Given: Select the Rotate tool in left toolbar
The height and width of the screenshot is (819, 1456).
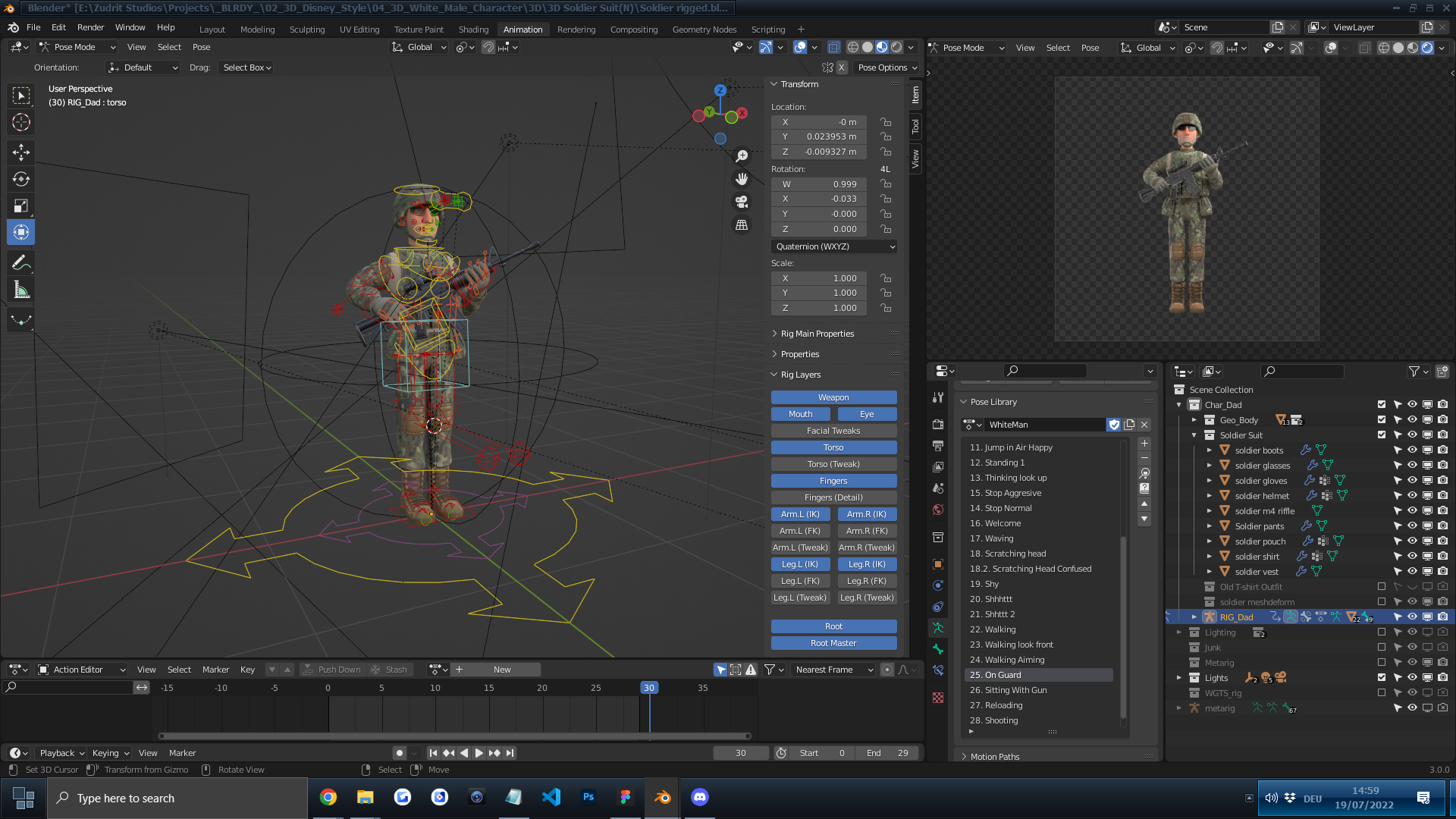Looking at the screenshot, I should click(21, 179).
